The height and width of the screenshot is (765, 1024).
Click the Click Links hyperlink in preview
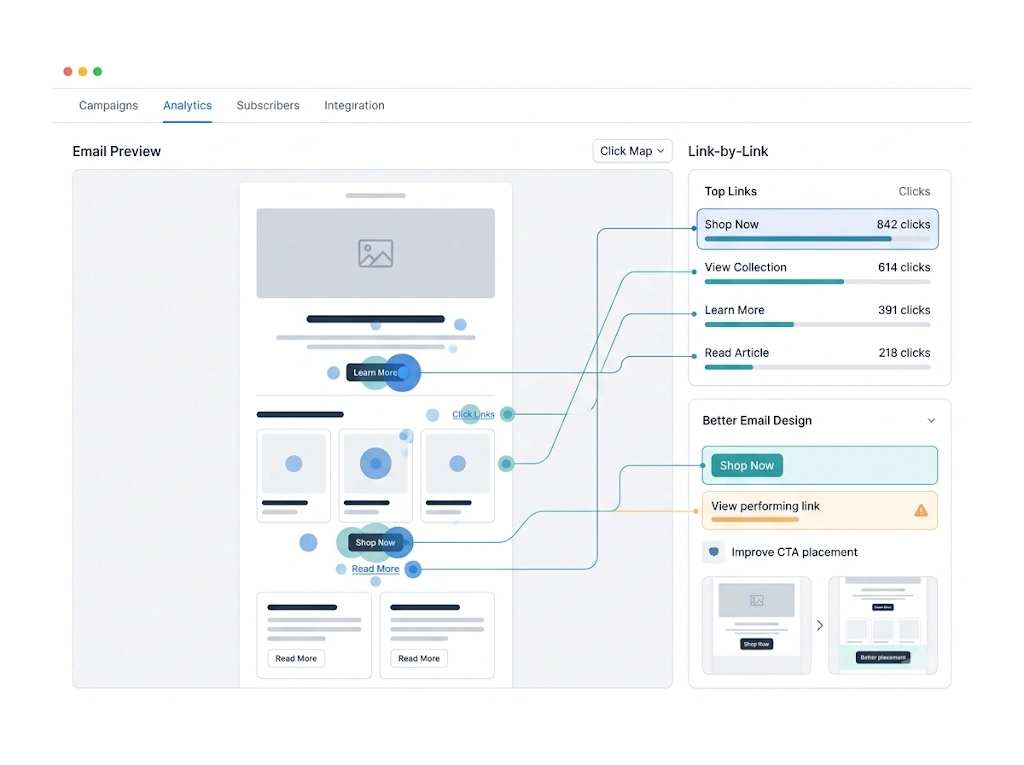pos(473,414)
